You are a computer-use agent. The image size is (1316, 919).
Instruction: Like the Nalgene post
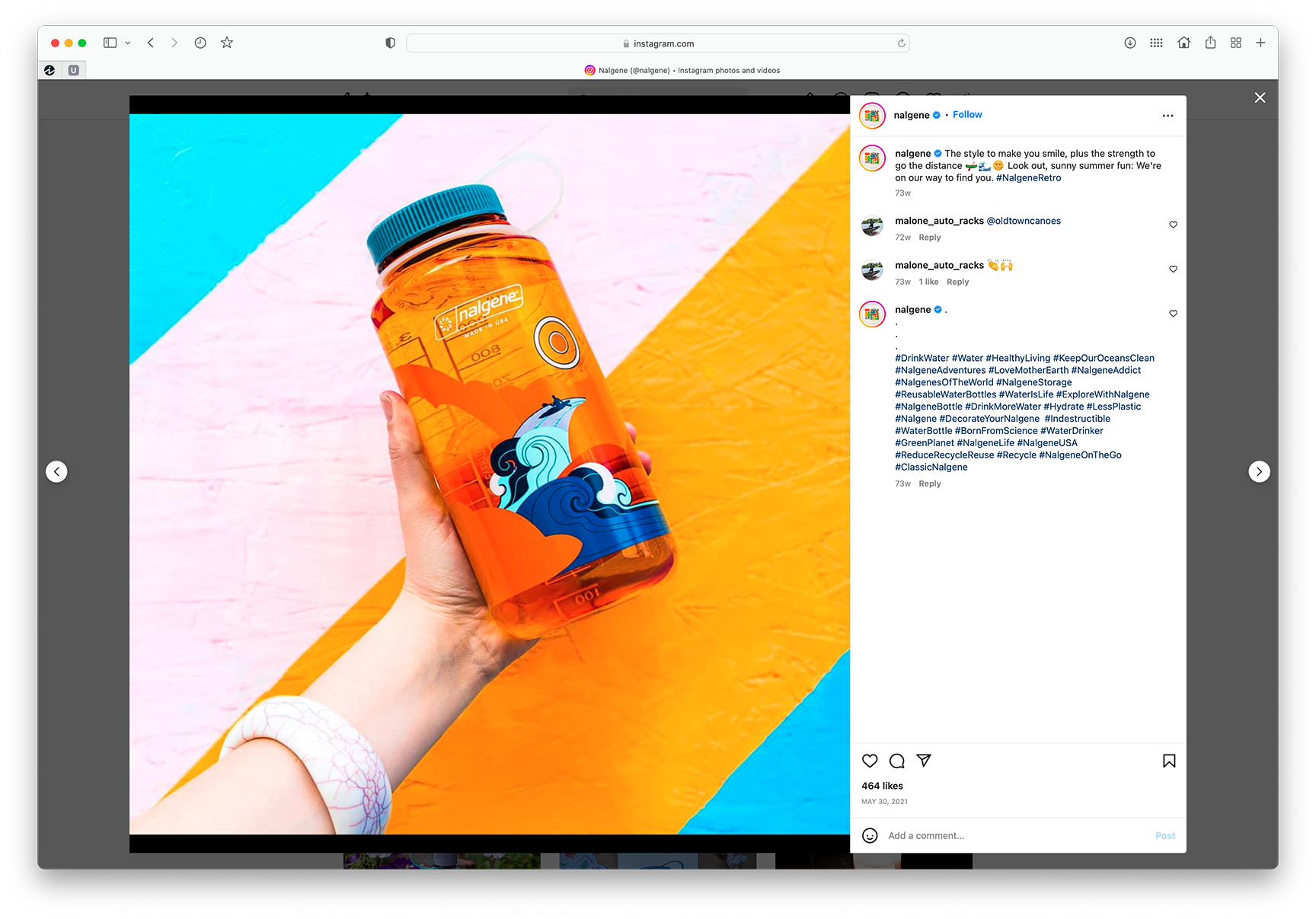870,761
